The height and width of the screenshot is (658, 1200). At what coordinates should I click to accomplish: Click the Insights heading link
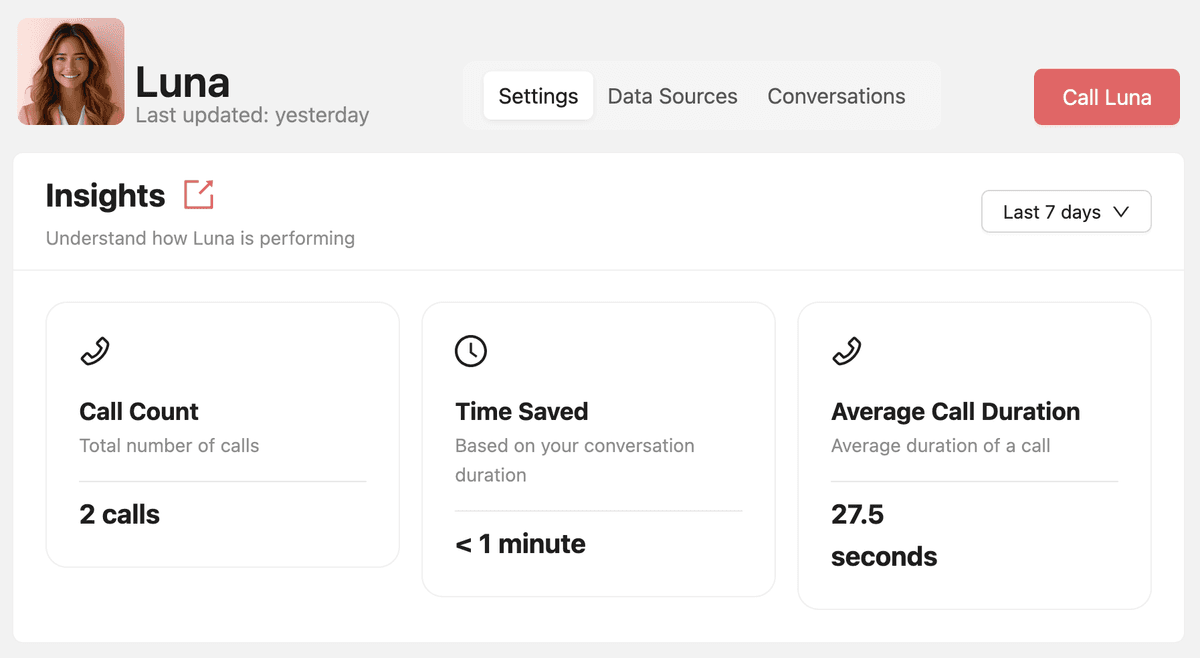point(105,196)
